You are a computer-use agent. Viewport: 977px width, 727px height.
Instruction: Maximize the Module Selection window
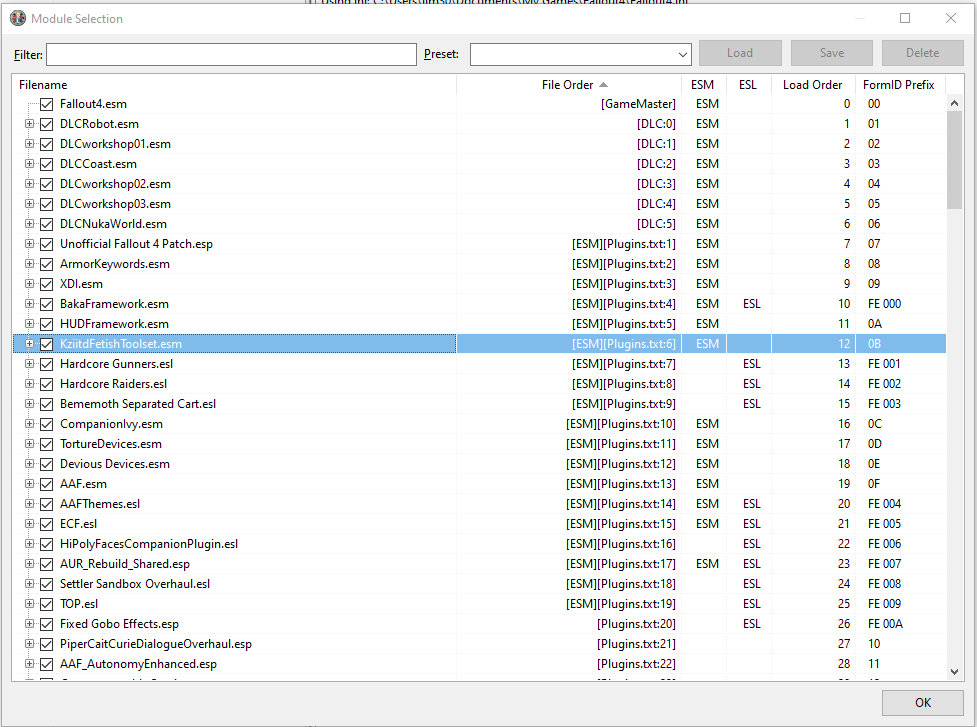pos(905,18)
